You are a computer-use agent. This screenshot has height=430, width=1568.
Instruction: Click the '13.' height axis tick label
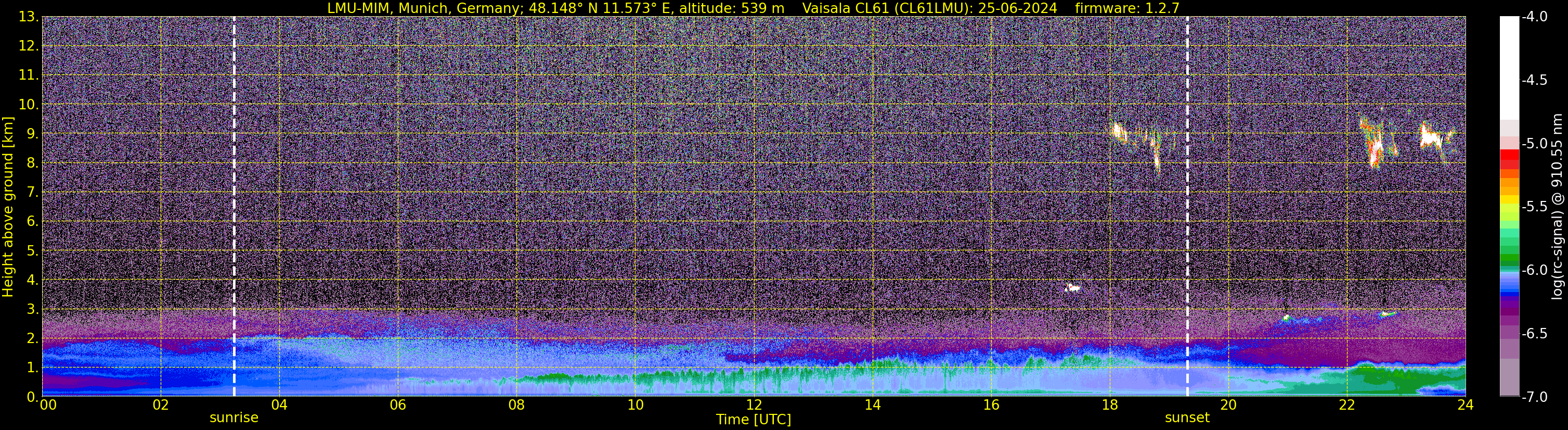29,17
